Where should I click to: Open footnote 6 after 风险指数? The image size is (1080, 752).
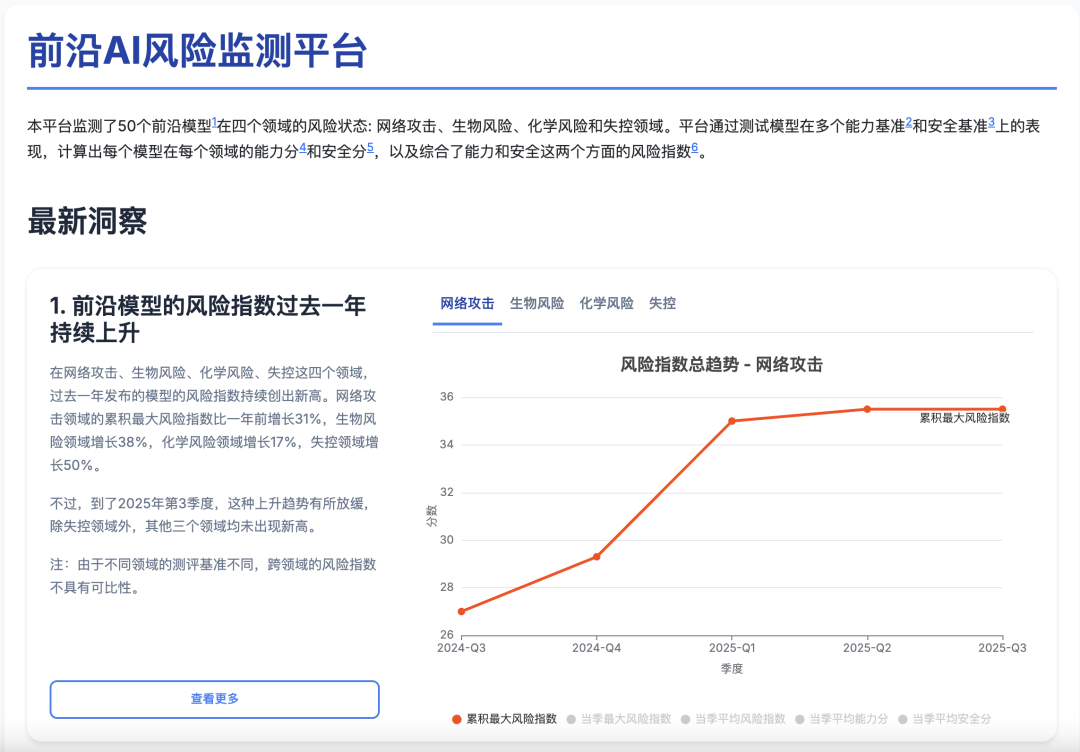pos(694,148)
